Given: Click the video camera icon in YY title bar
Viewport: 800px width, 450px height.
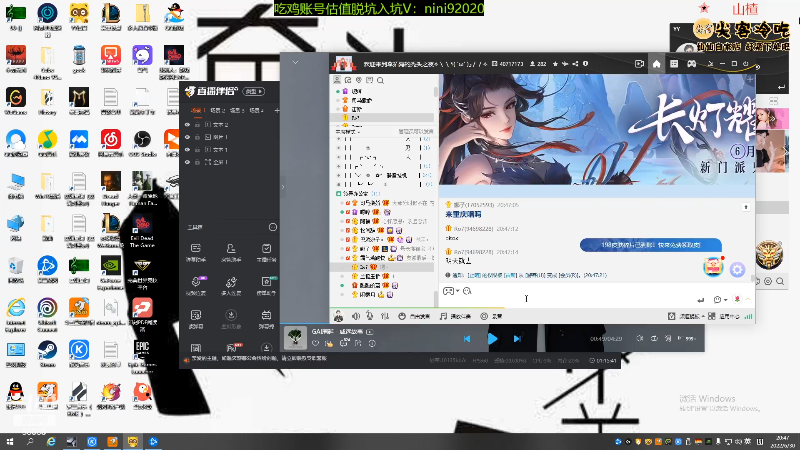Looking at the screenshot, I should 639,64.
